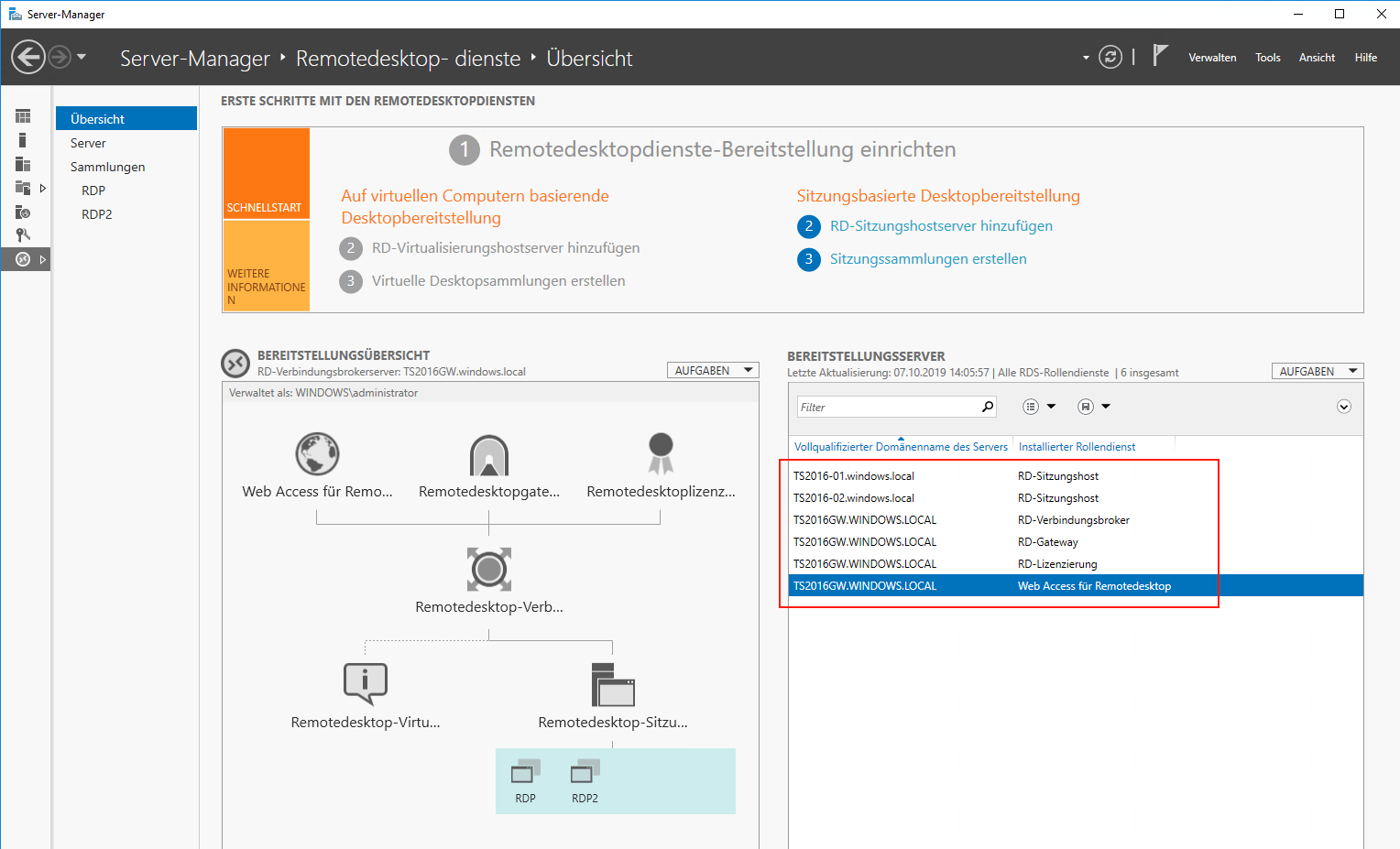The height and width of the screenshot is (849, 1400).
Task: Open the notifications flag icon
Action: click(1159, 57)
